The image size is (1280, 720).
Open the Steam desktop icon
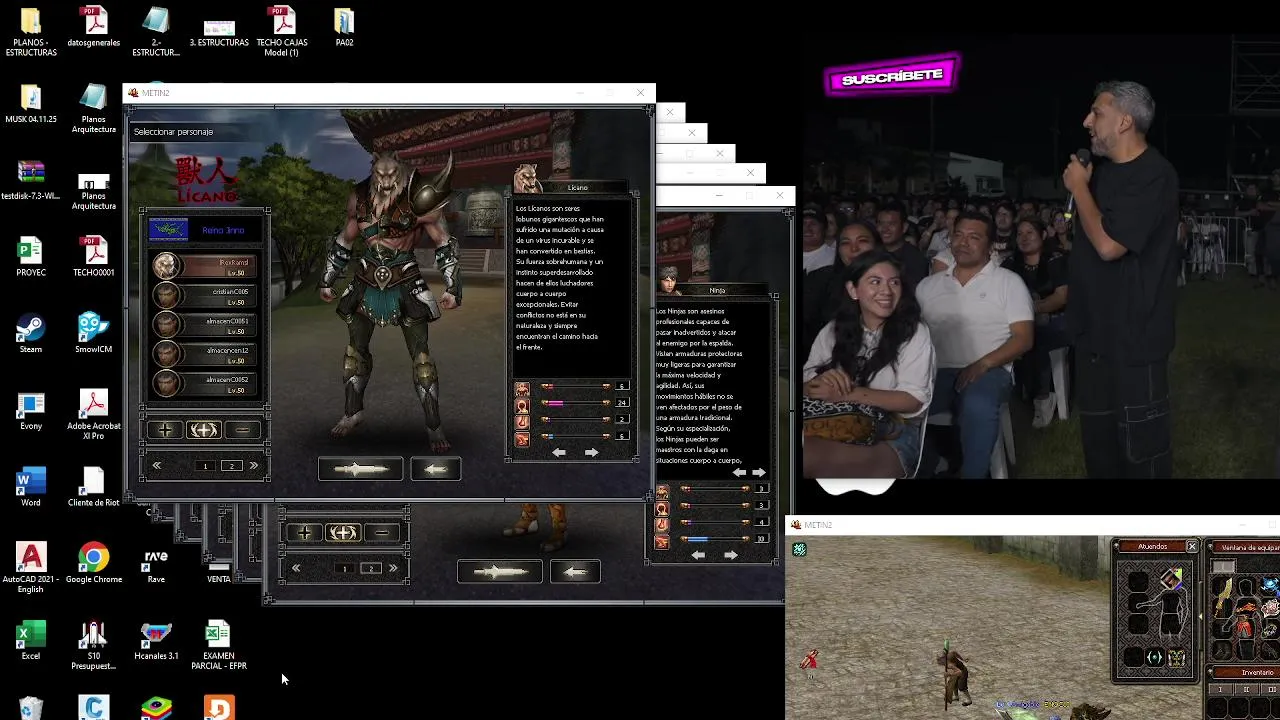point(30,335)
